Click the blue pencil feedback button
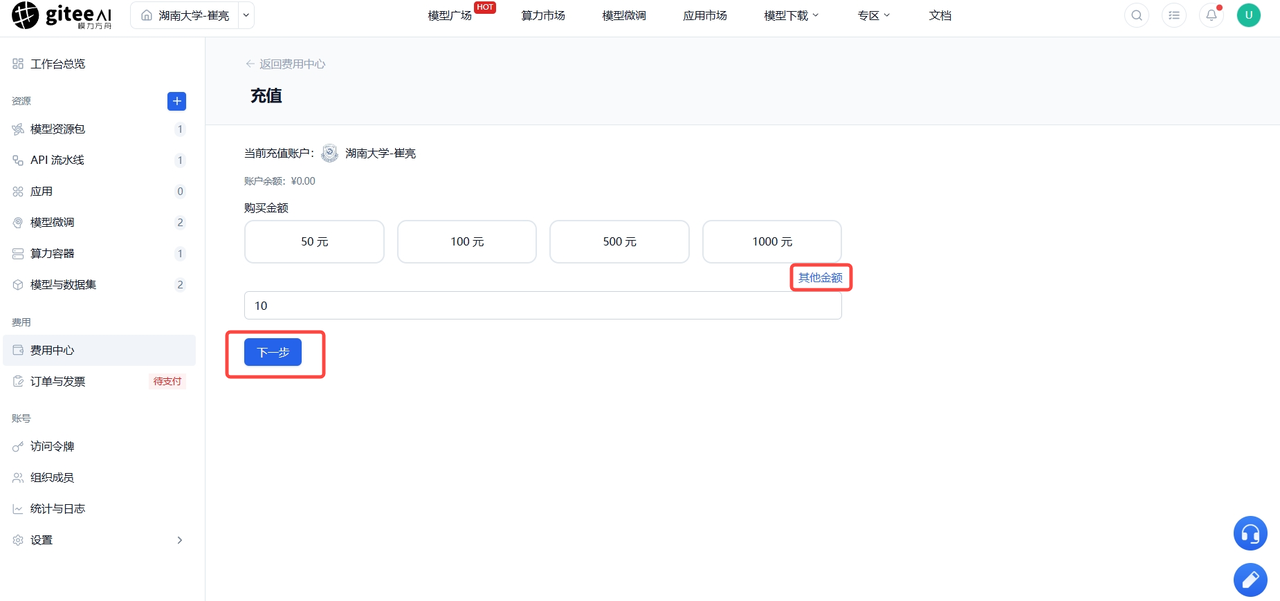Viewport: 1280px width, 601px height. (1250, 580)
